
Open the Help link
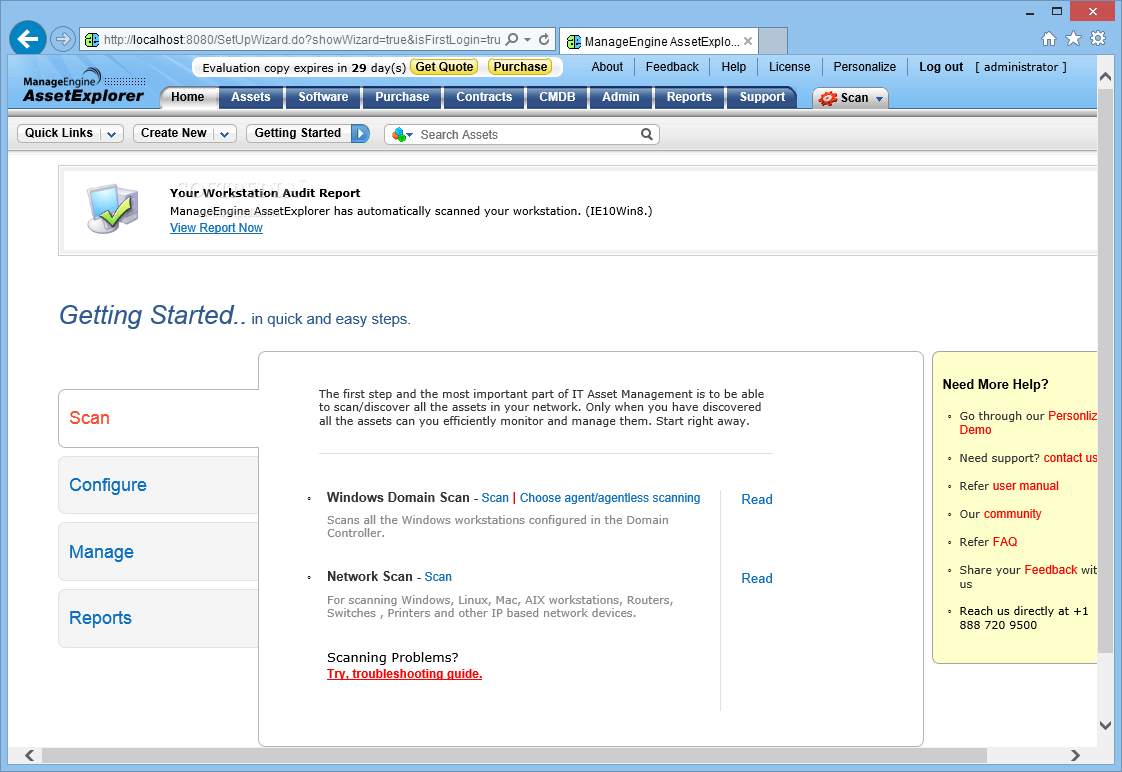tap(733, 67)
